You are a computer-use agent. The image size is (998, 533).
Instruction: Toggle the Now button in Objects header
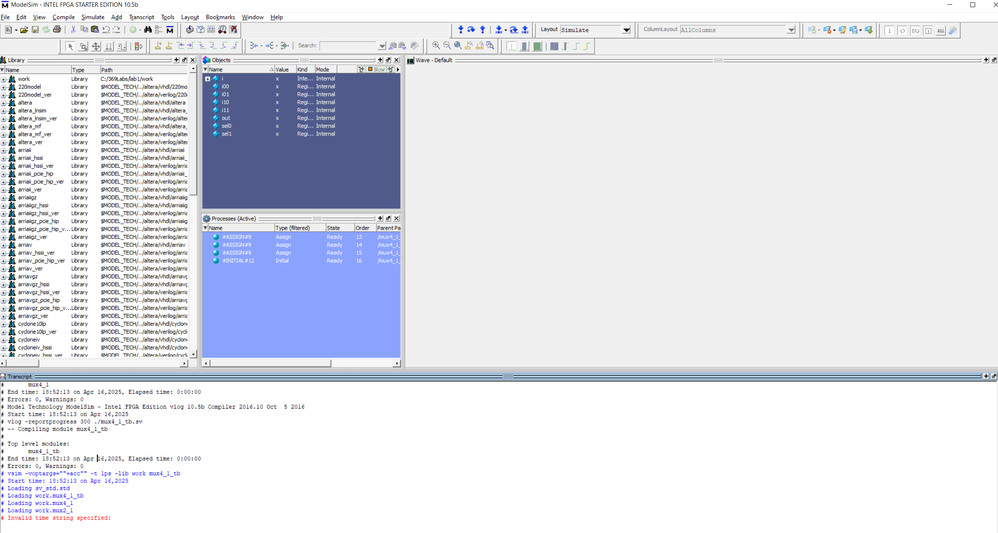[x=377, y=69]
